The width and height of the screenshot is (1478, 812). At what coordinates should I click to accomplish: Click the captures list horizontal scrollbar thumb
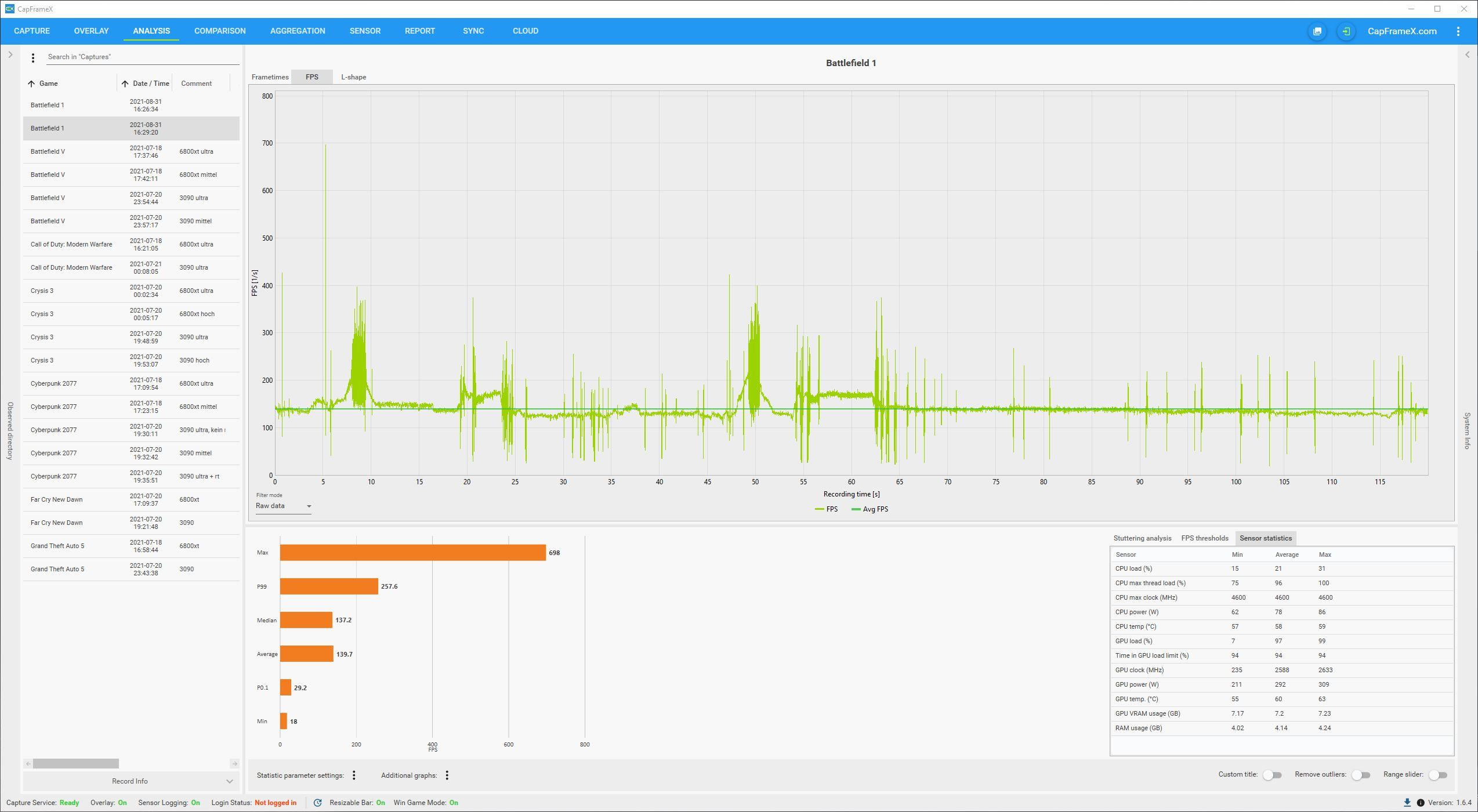click(x=76, y=764)
